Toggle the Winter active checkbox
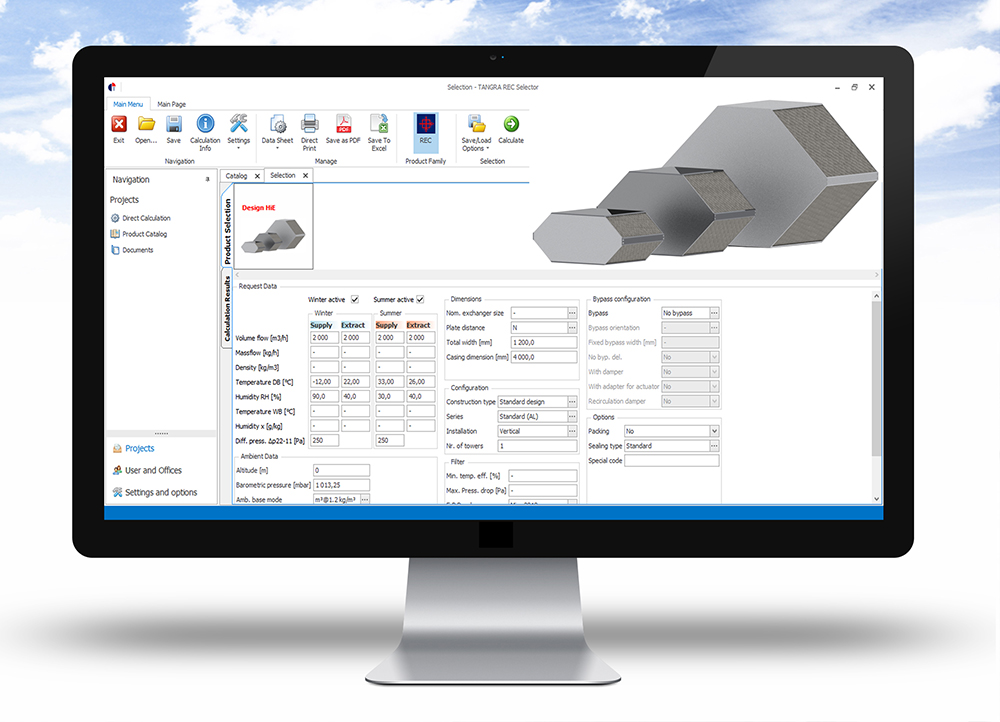This screenshot has height=722, width=1000. 355,299
